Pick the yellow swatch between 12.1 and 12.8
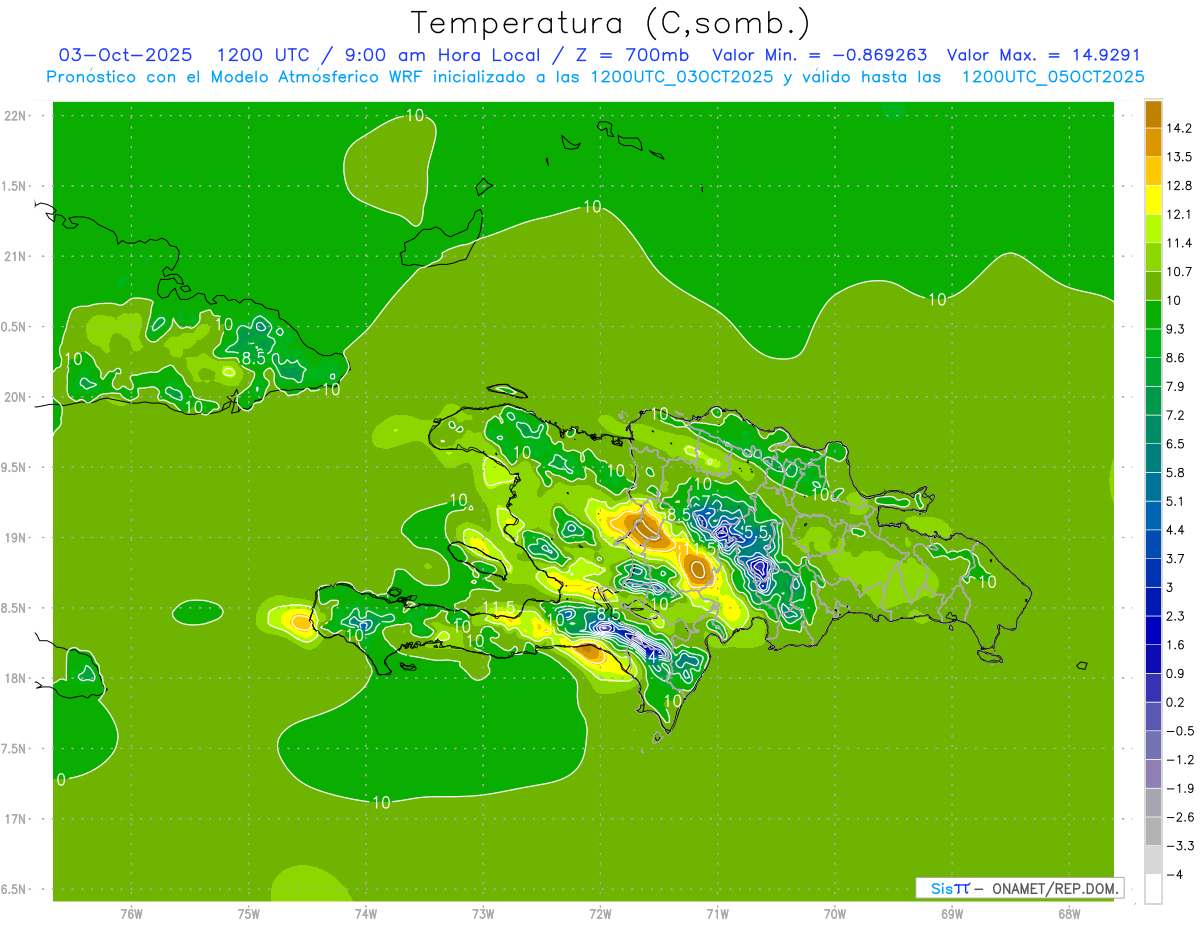Viewport: 1200px width, 927px height. coord(1153,200)
